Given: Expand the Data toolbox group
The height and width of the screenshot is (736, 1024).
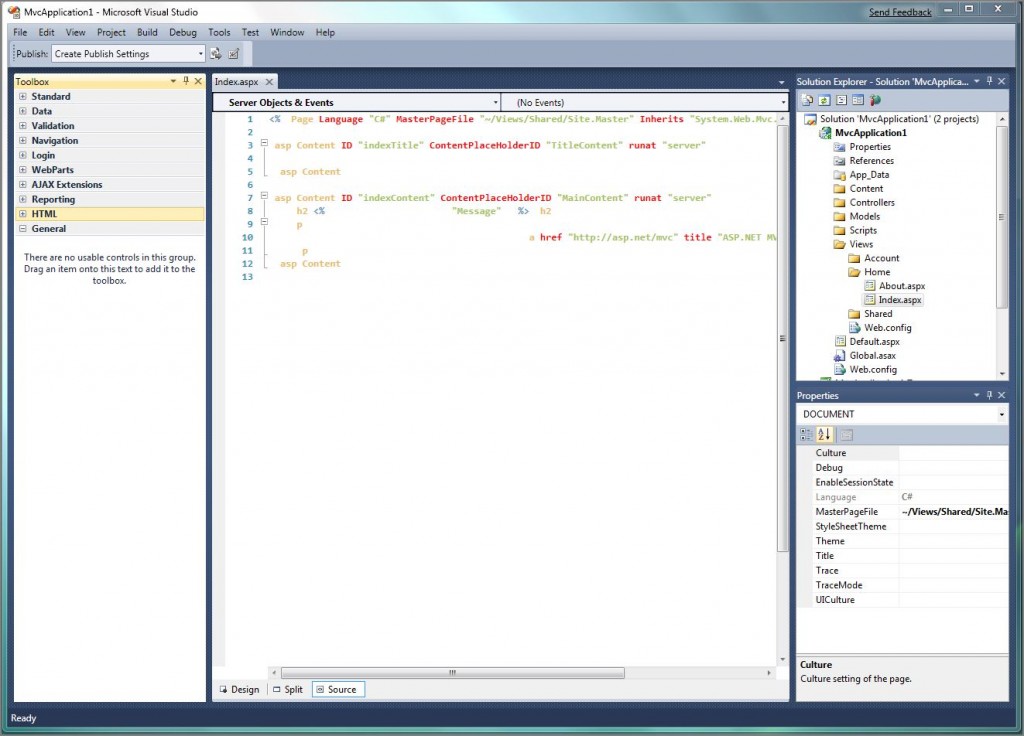Looking at the screenshot, I should (x=23, y=111).
